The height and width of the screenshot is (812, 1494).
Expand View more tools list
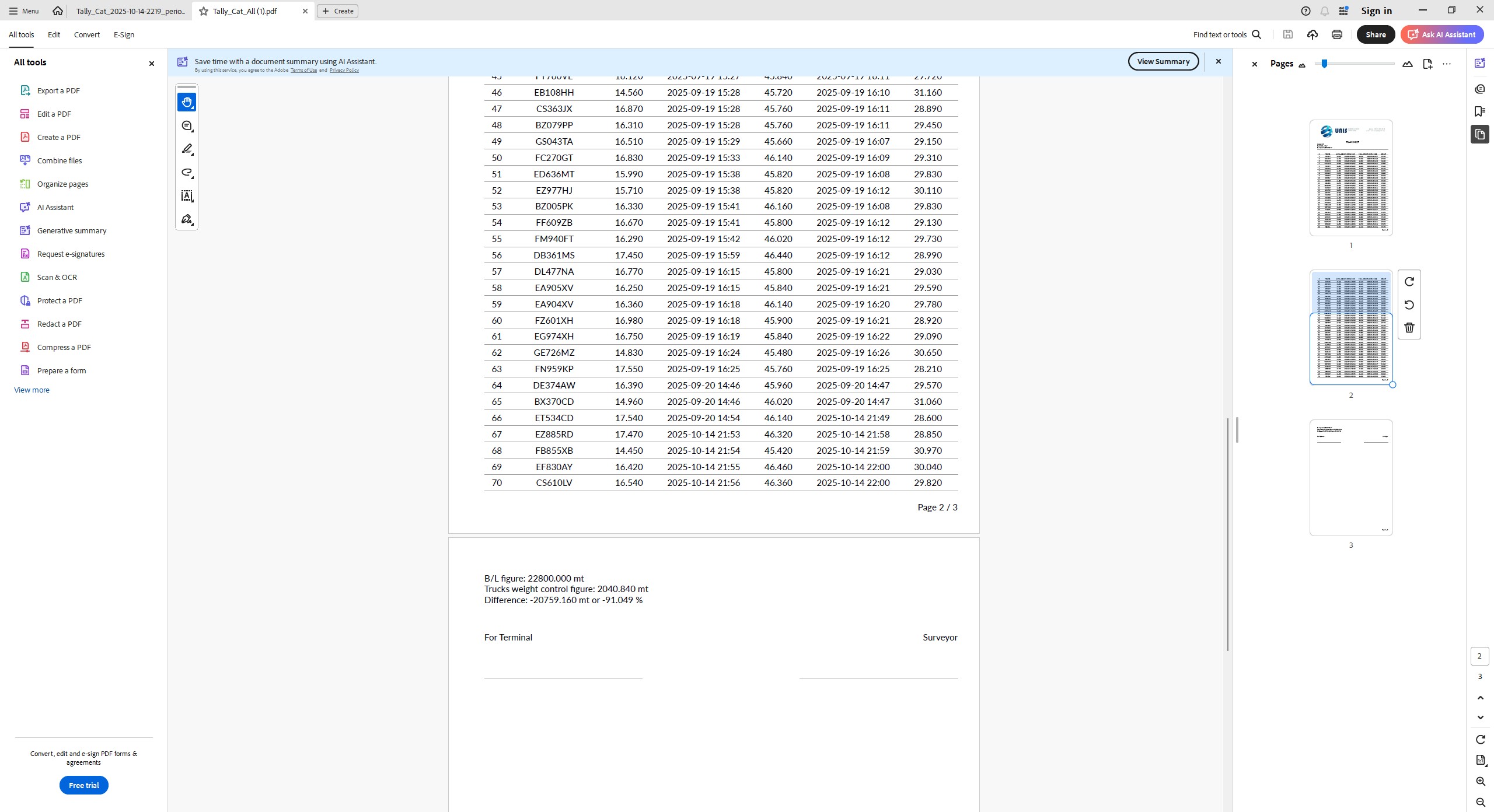coord(32,390)
